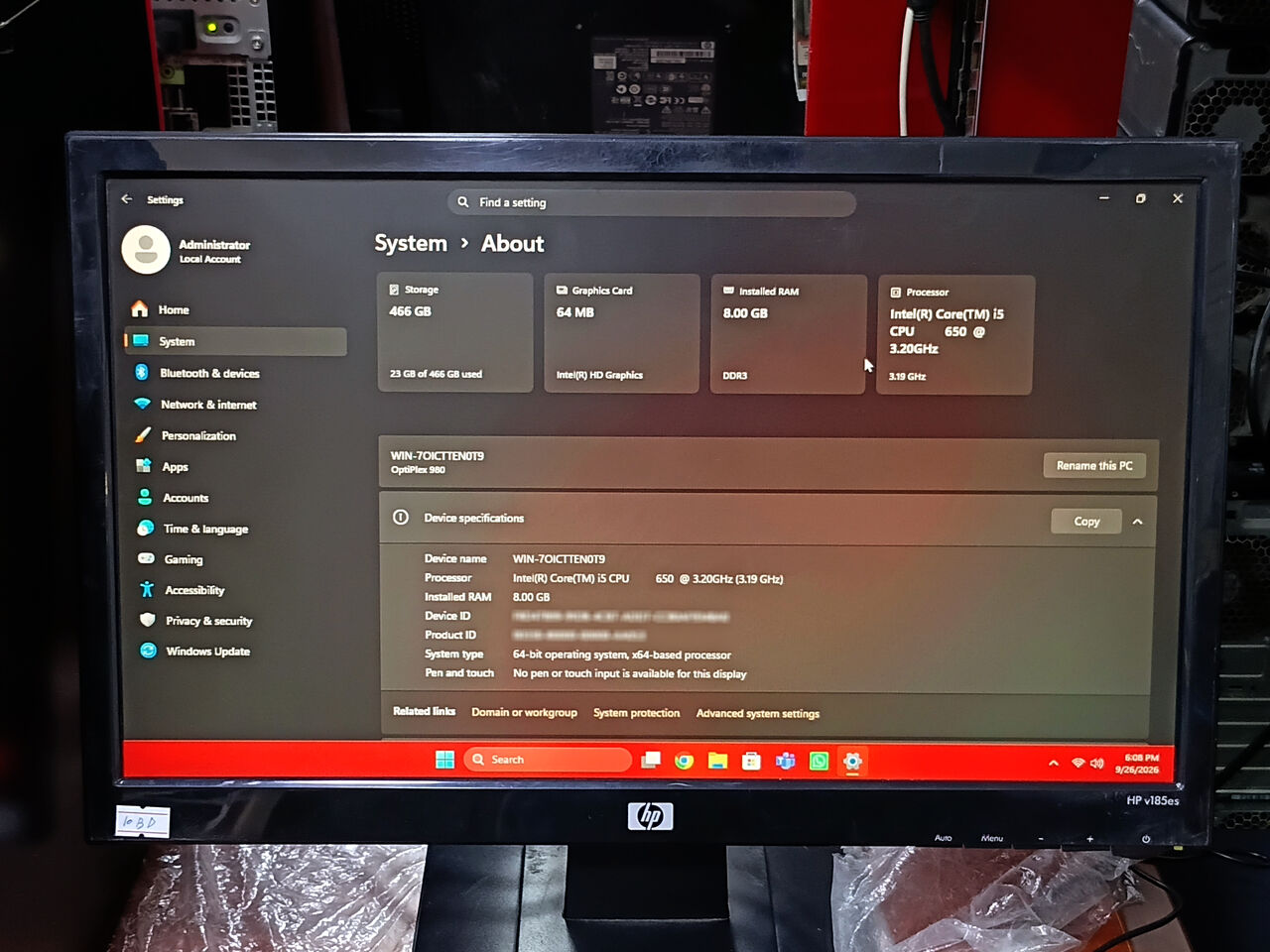Open the Storage 466 GB card
This screenshot has height=952, width=1270.
[455, 333]
